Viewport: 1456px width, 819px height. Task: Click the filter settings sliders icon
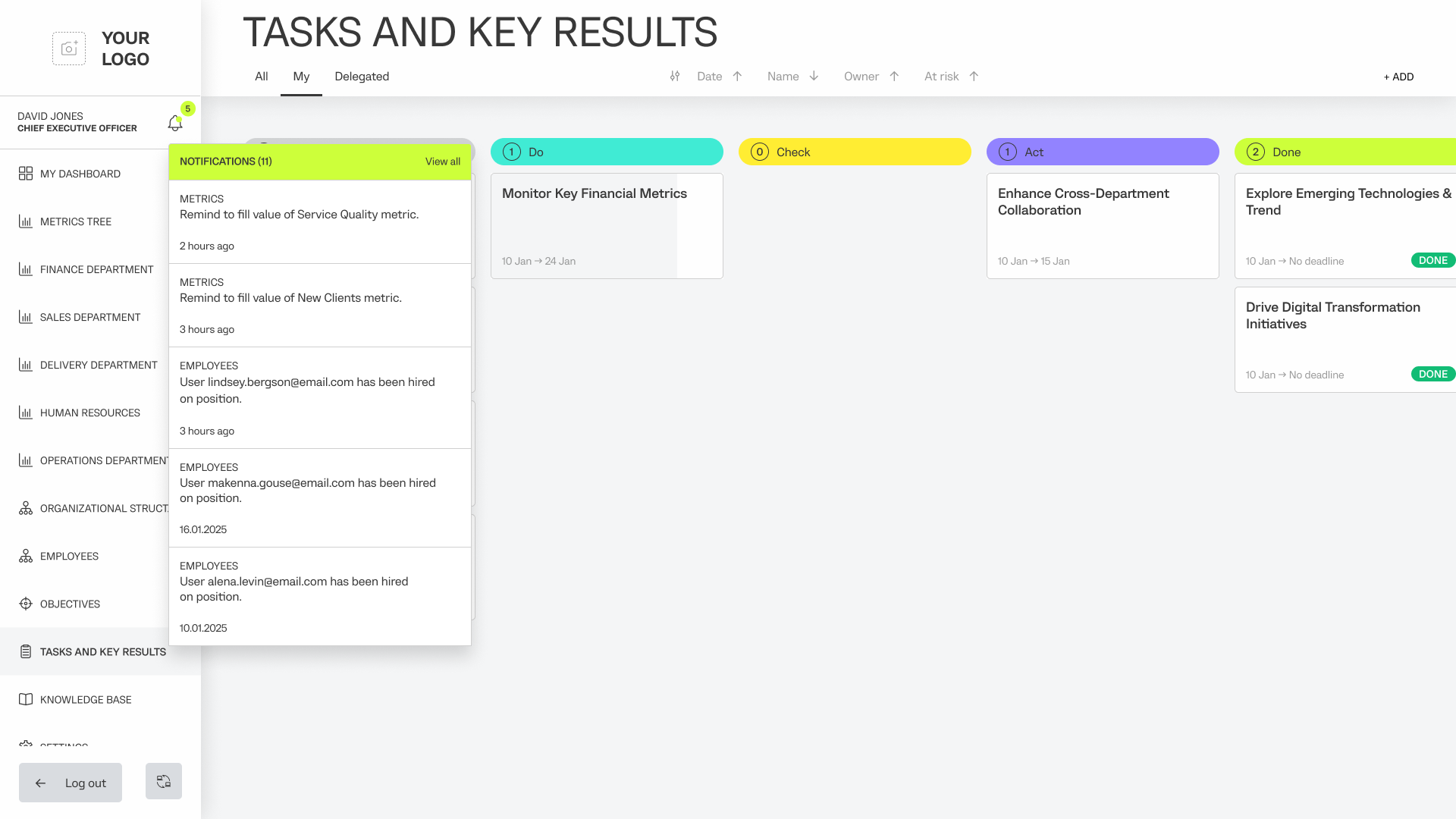(674, 76)
